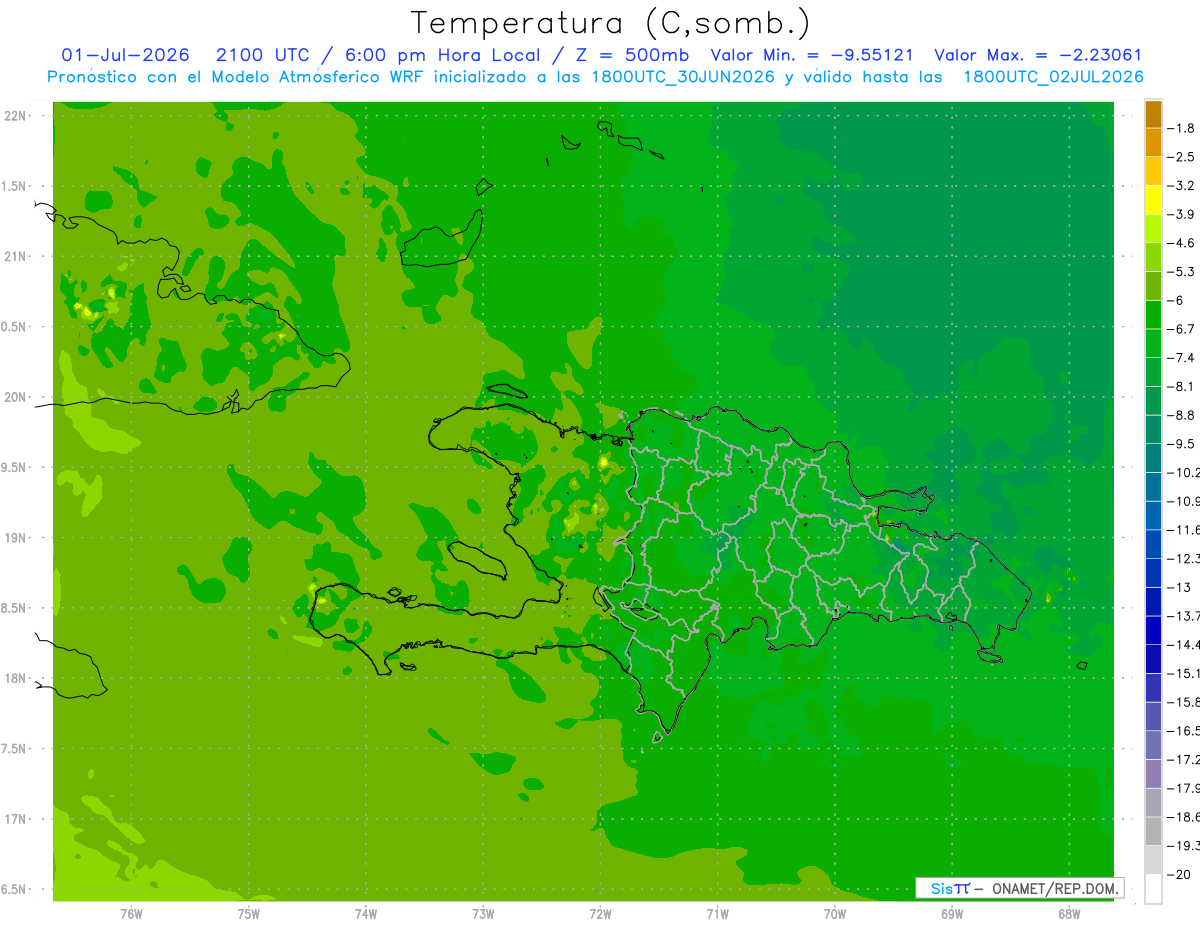Click the '74W' longitude label

point(366,913)
